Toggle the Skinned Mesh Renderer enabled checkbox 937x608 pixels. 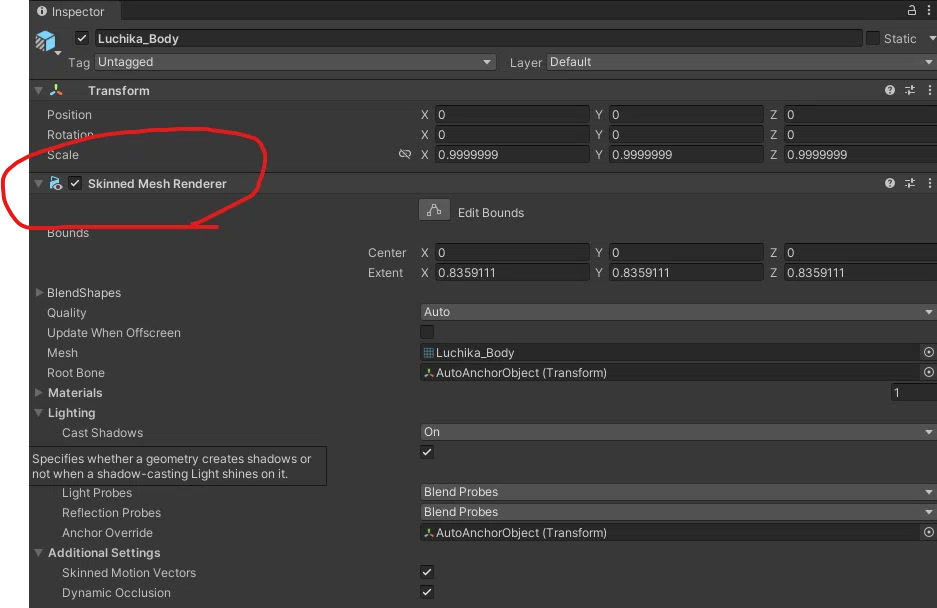click(75, 183)
